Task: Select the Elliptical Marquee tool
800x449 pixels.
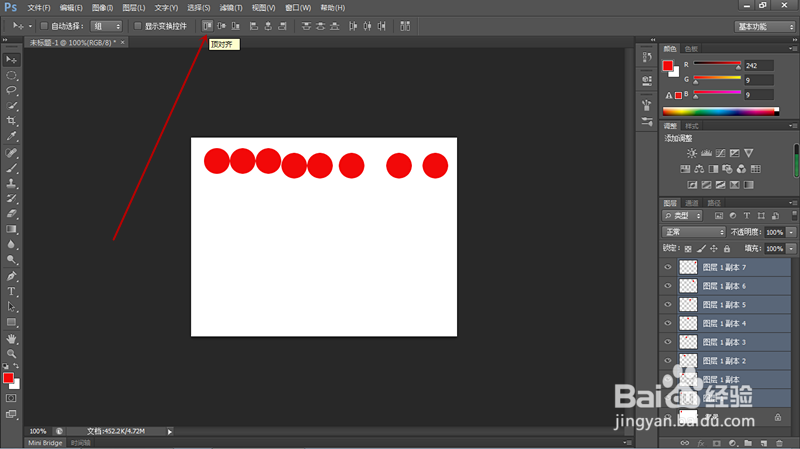Action: tap(11, 76)
